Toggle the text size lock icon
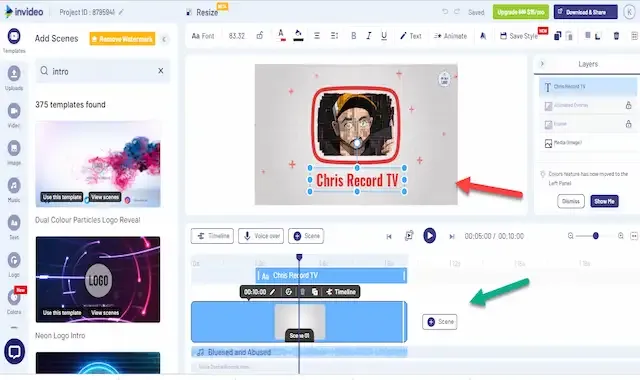The width and height of the screenshot is (640, 380). 260,36
